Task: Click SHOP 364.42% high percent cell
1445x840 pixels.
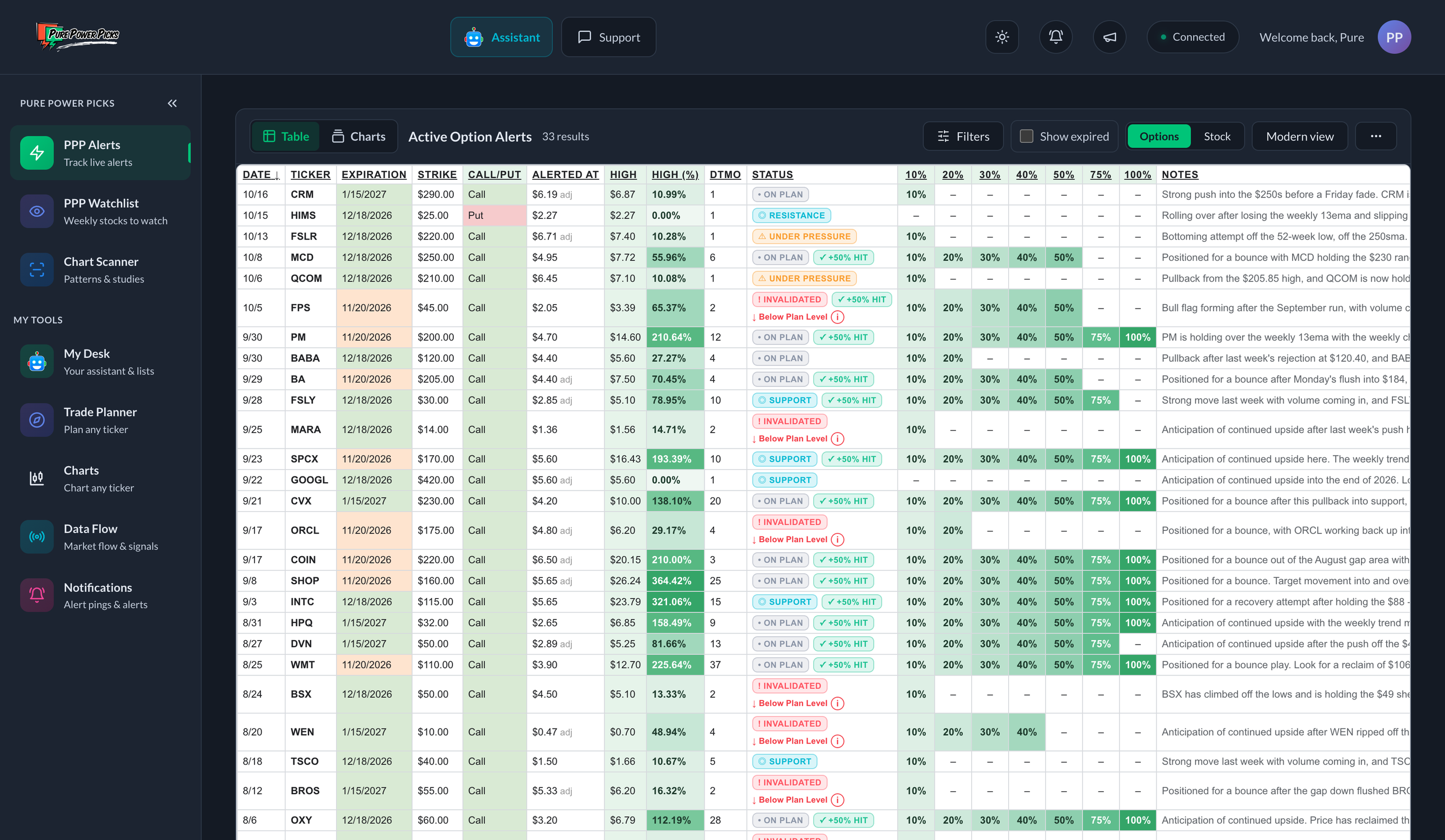Action: (675, 581)
